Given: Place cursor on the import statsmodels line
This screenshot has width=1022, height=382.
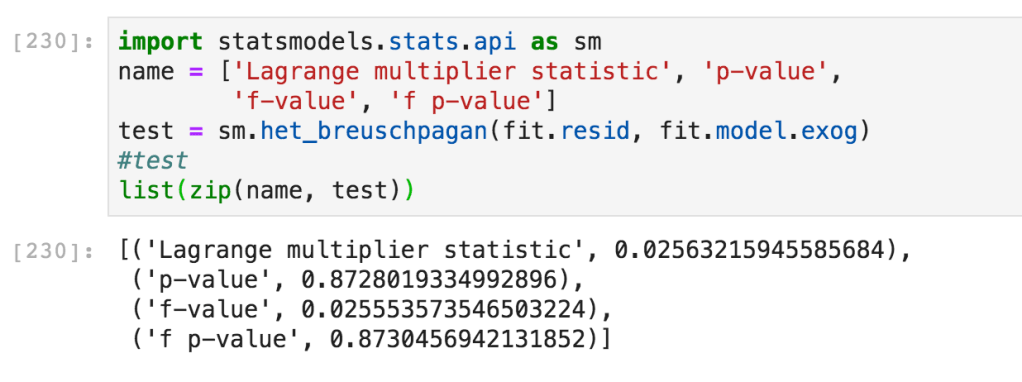Looking at the screenshot, I should tap(360, 42).
